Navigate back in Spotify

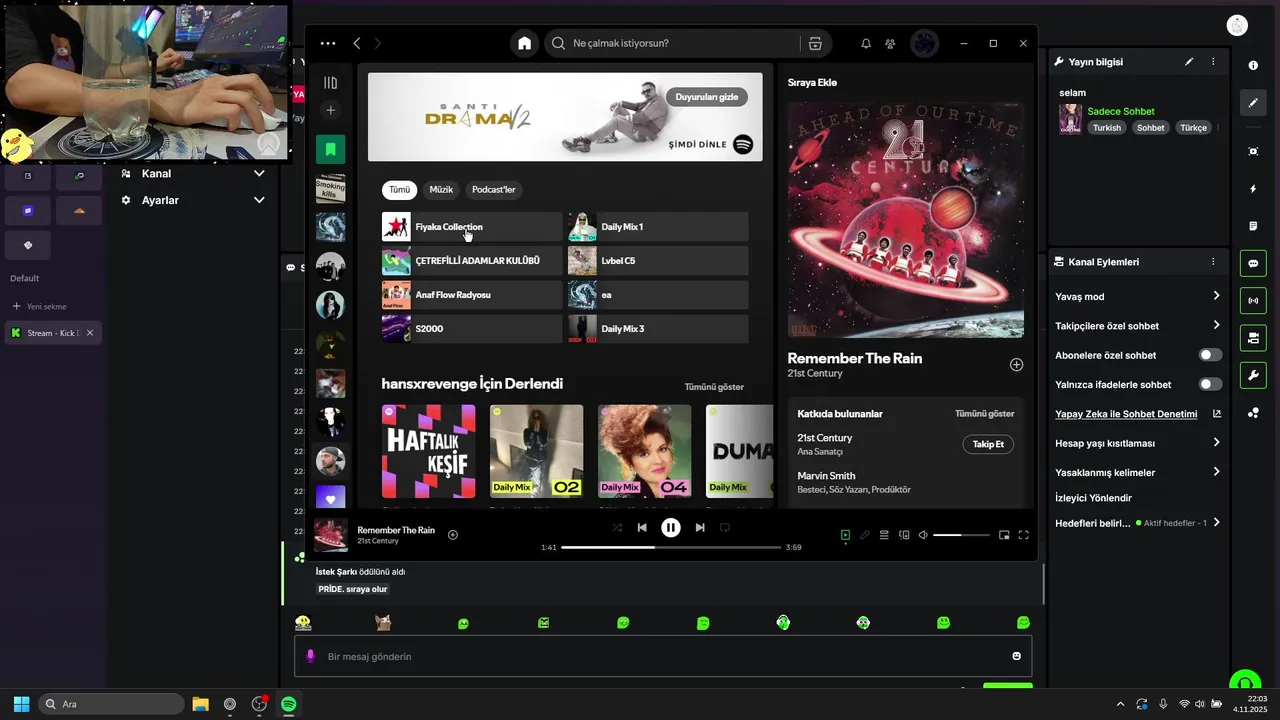click(x=357, y=44)
